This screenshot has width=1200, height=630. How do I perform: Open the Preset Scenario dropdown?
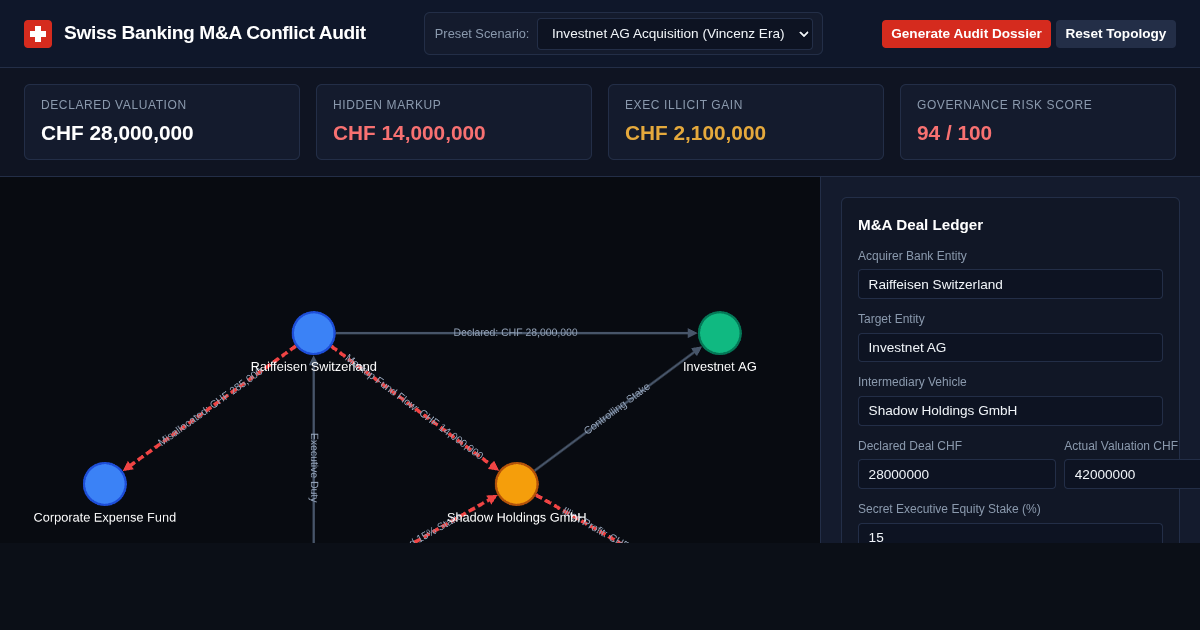click(x=675, y=34)
